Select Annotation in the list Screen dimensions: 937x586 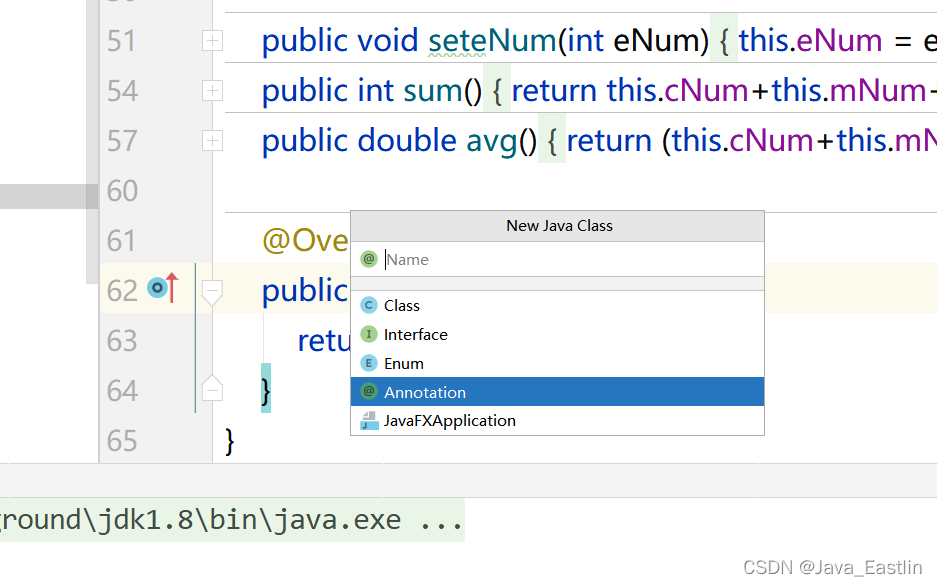[557, 392]
